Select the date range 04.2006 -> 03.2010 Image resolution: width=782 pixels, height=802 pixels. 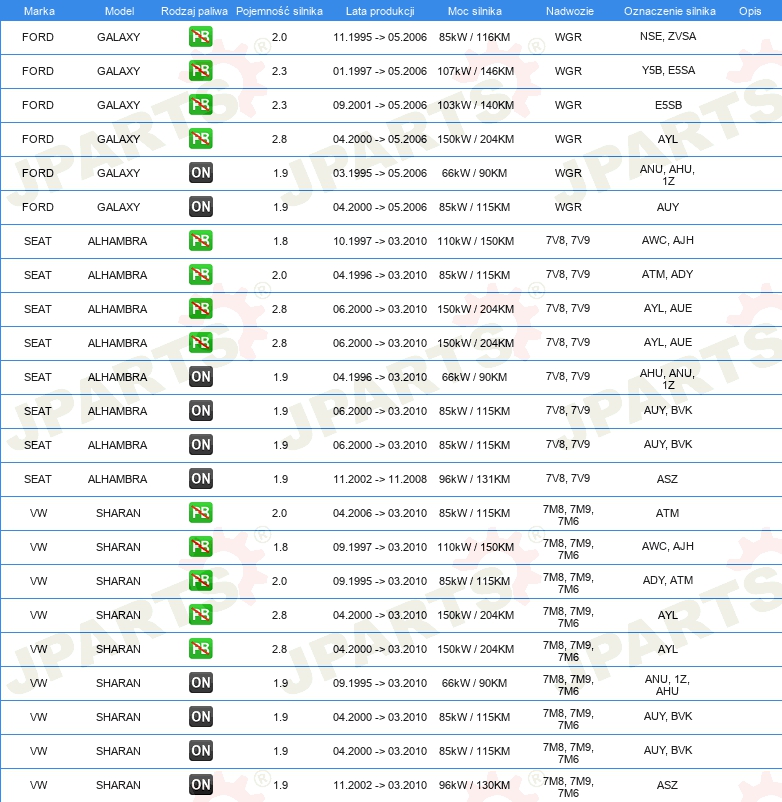point(380,513)
